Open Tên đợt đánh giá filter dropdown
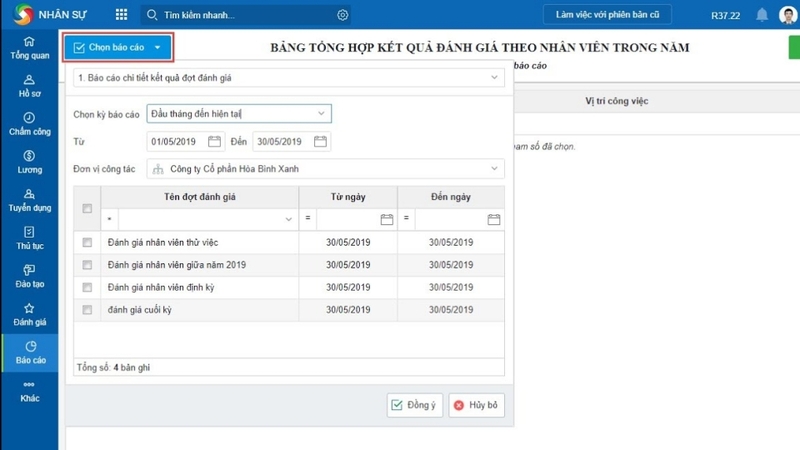 [288, 219]
